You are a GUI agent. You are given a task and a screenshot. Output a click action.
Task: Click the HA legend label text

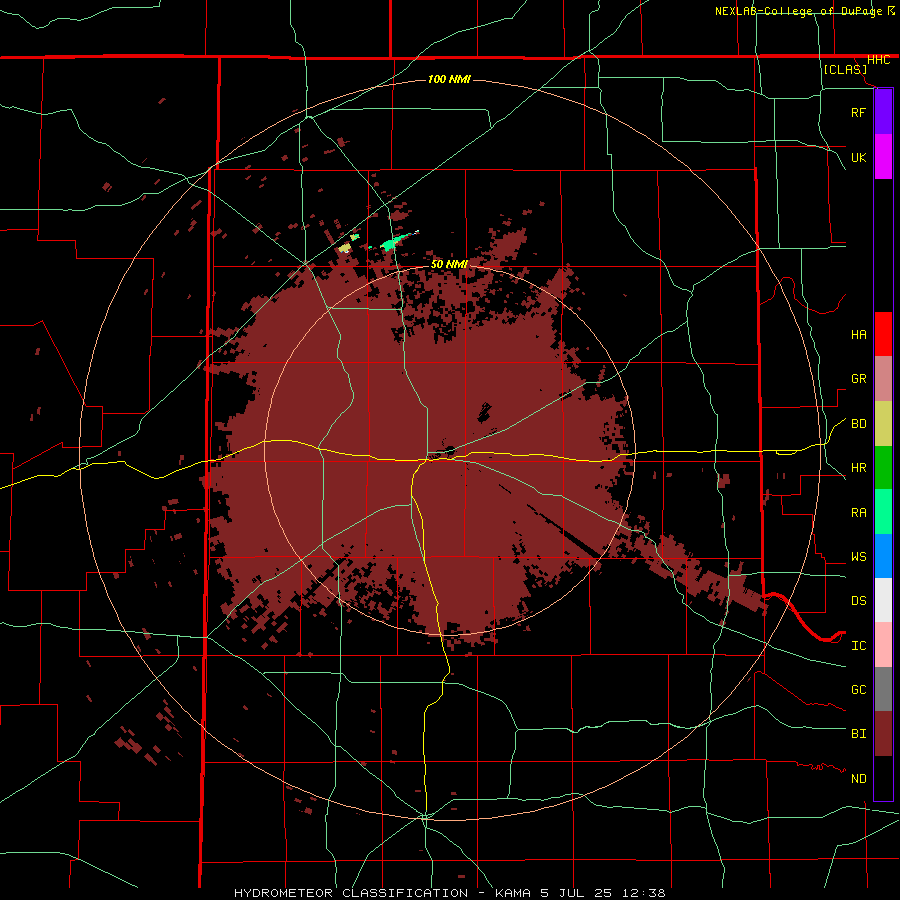[x=858, y=335]
